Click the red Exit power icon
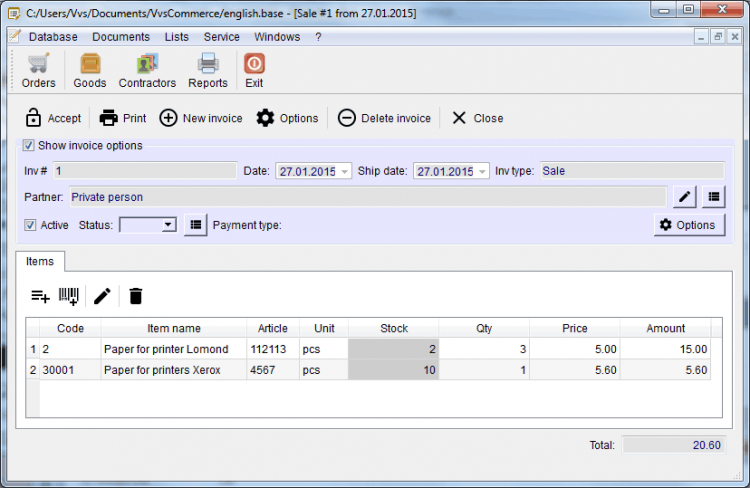The width and height of the screenshot is (750, 488). point(254,64)
